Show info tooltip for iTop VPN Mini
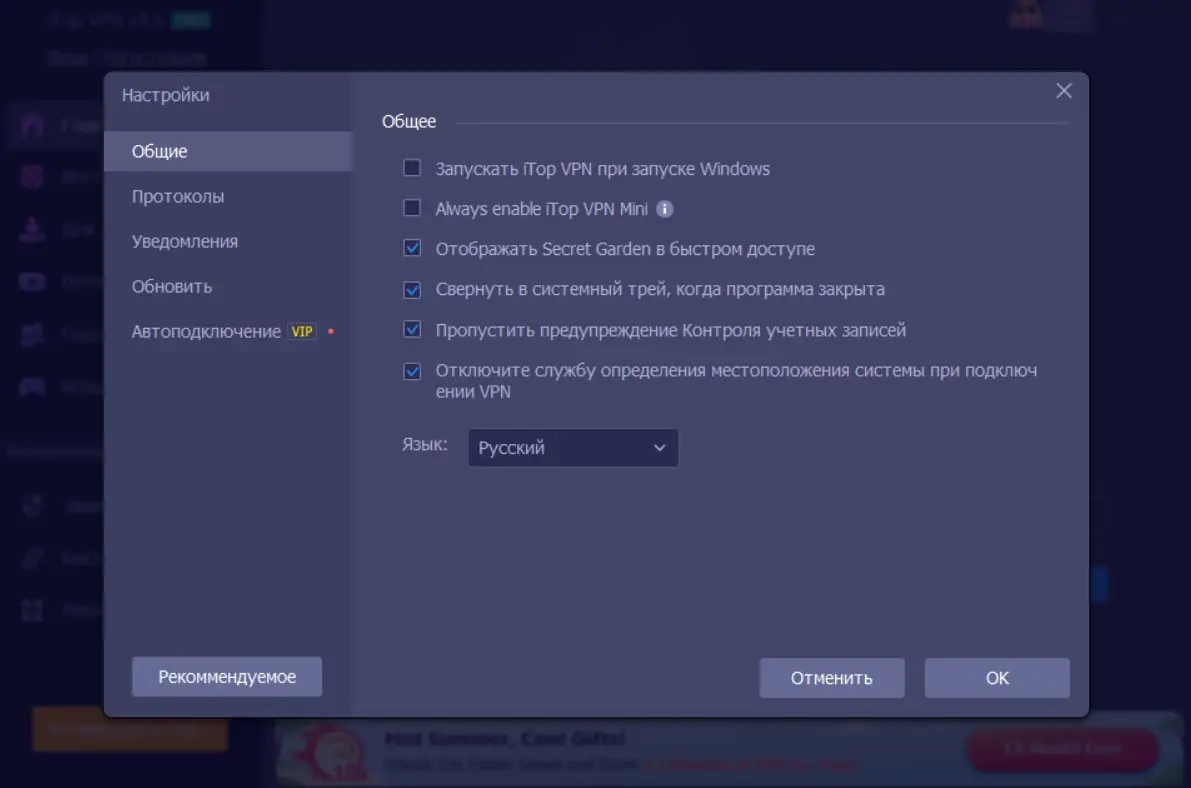This screenshot has width=1191, height=788. [x=665, y=209]
